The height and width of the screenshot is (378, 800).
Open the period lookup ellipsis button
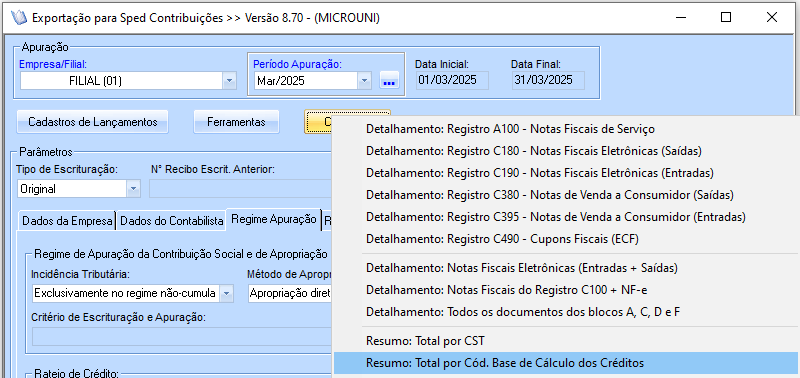coord(389,81)
